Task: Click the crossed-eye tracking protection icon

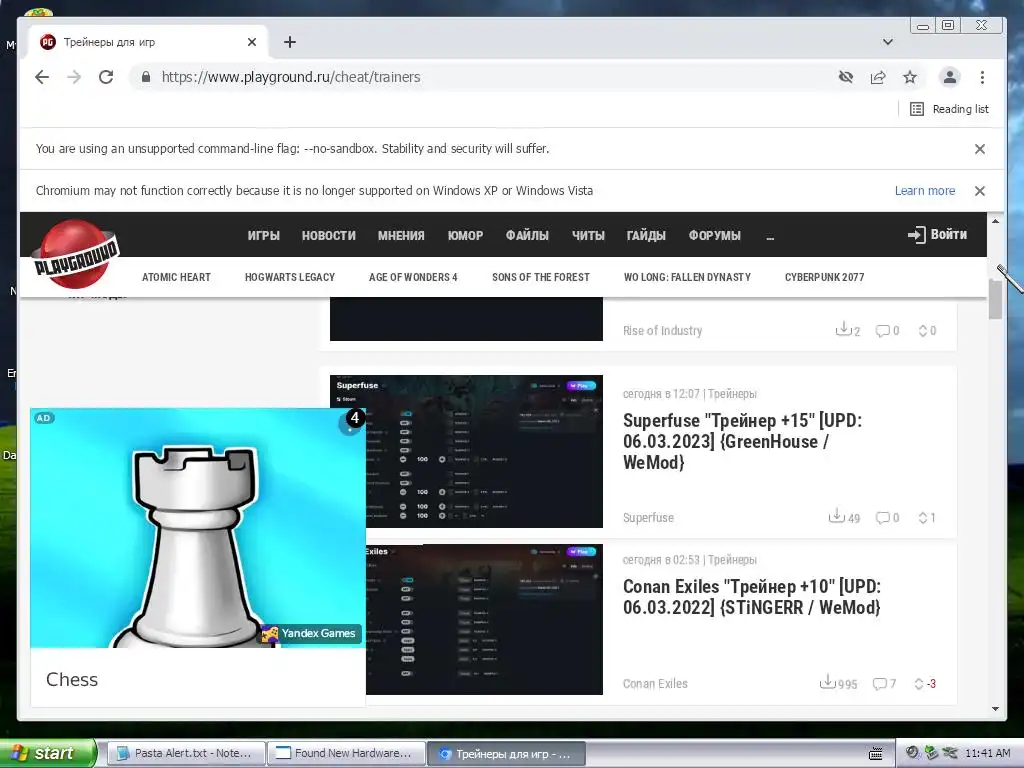Action: coord(846,77)
